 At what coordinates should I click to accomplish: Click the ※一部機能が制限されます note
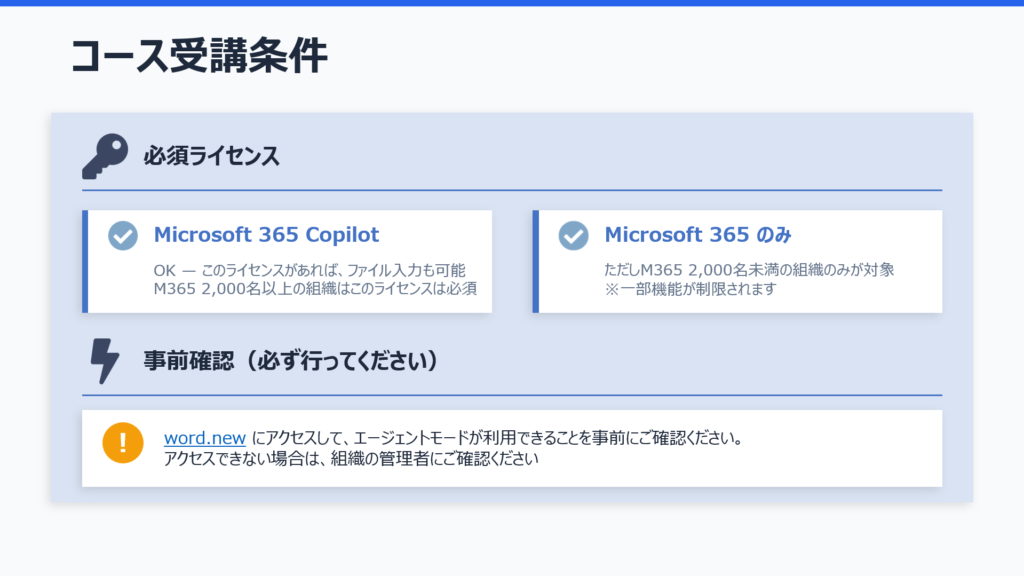[x=690, y=289]
